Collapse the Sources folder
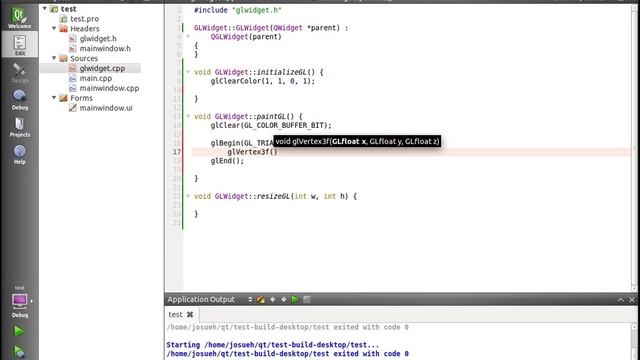Image resolution: width=640 pixels, height=360 pixels. (54, 58)
